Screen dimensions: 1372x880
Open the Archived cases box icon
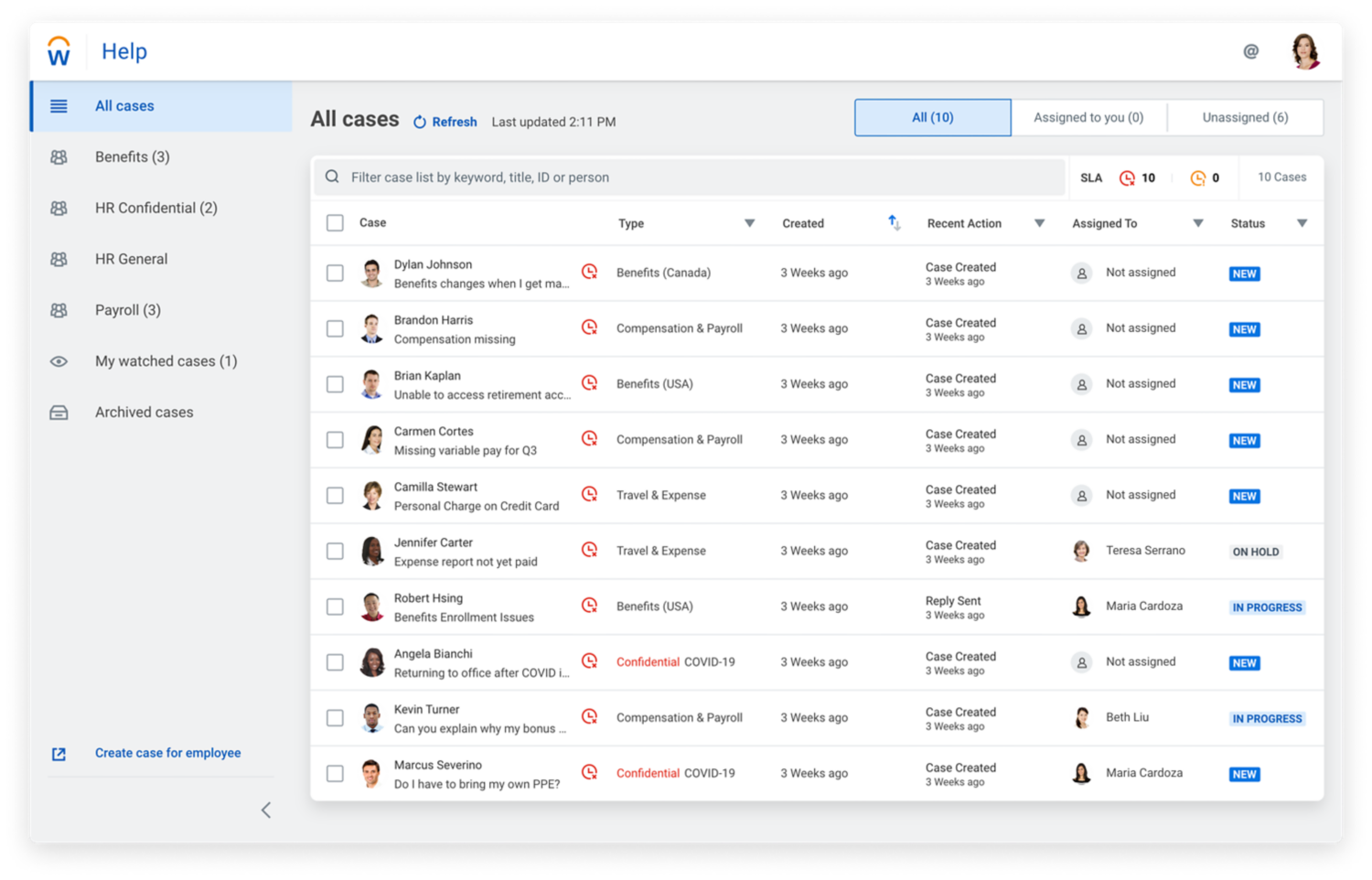tap(59, 412)
